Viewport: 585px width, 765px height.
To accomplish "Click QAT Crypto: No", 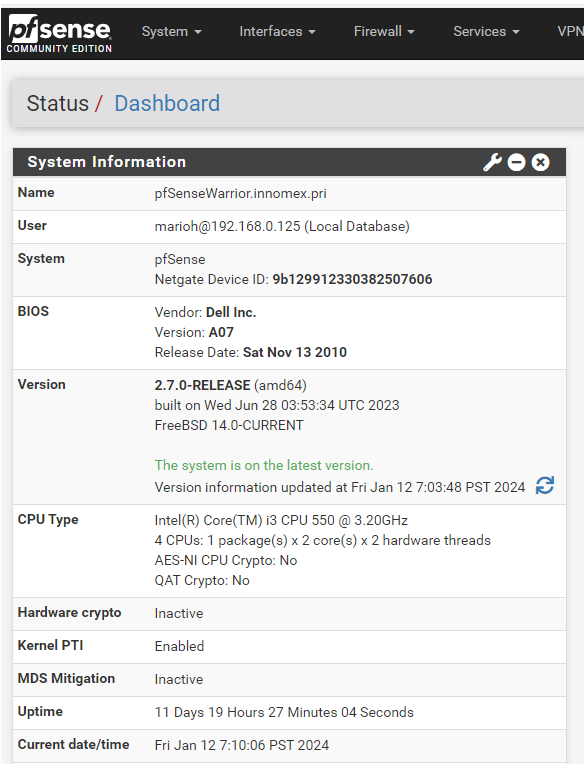I will (202, 581).
